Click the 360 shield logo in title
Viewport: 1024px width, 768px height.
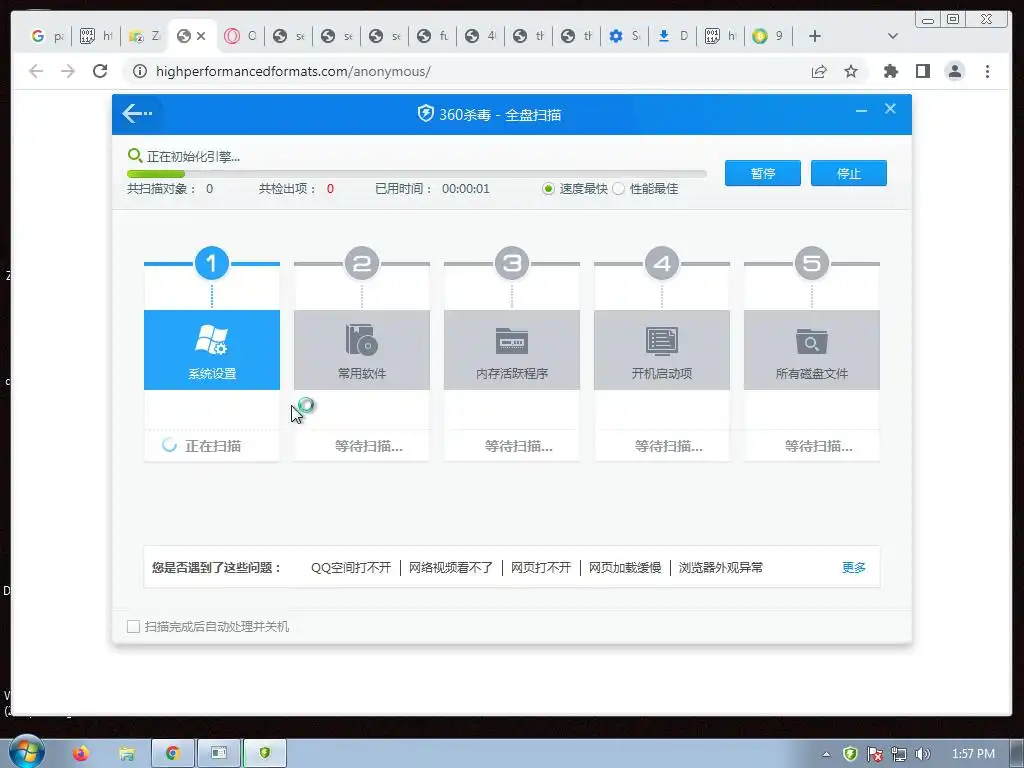click(x=425, y=114)
